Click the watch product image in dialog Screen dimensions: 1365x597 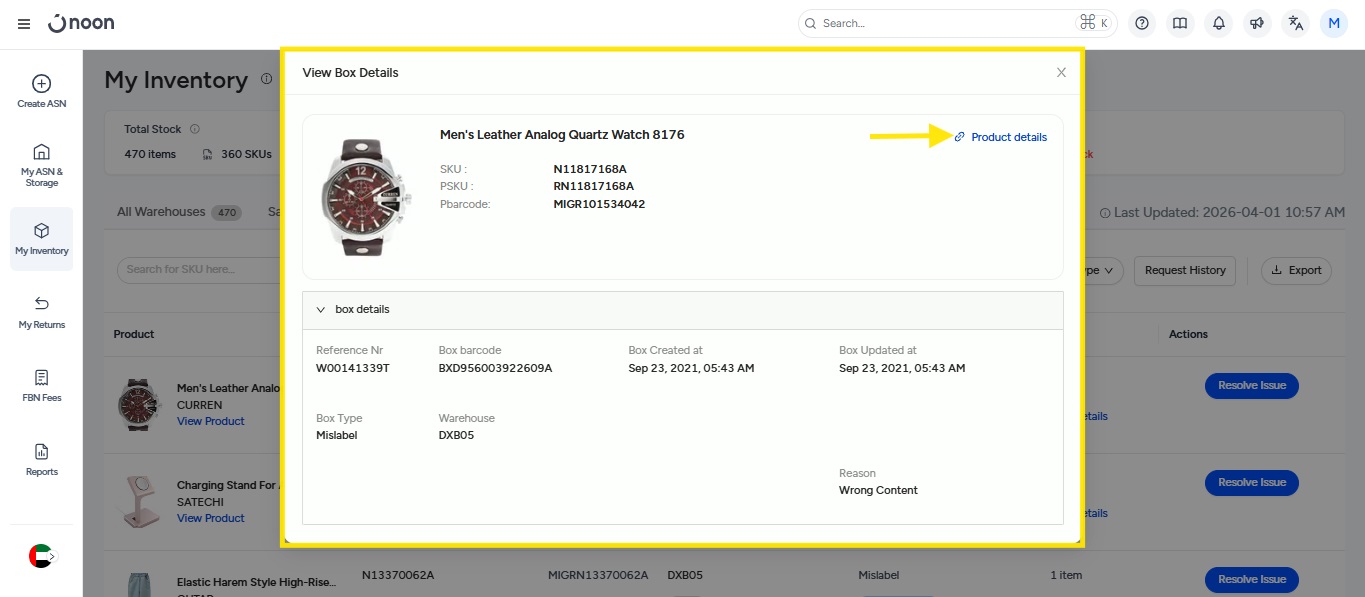(361, 196)
